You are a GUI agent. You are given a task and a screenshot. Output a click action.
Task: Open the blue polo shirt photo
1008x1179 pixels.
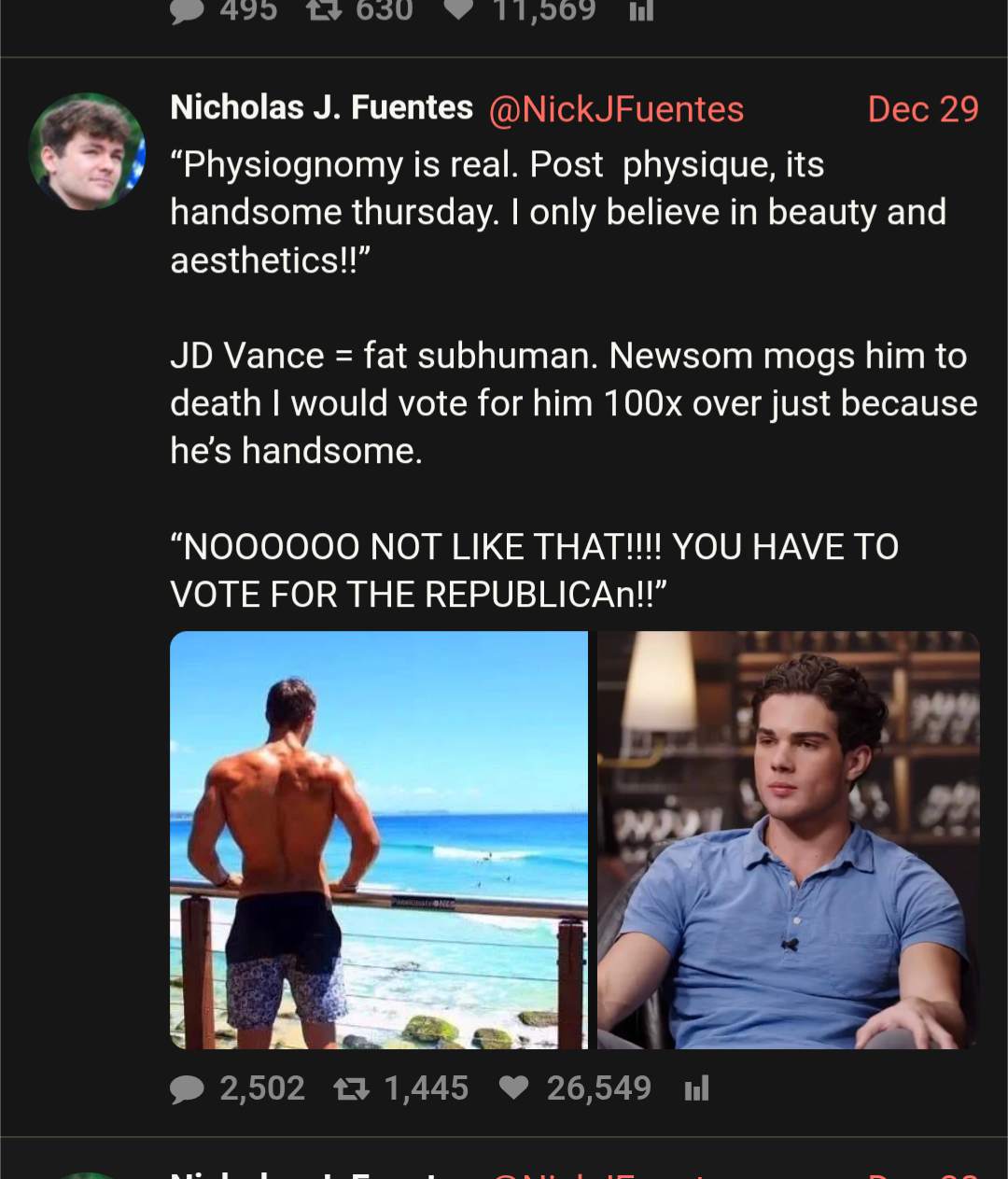pyautogui.click(x=789, y=839)
